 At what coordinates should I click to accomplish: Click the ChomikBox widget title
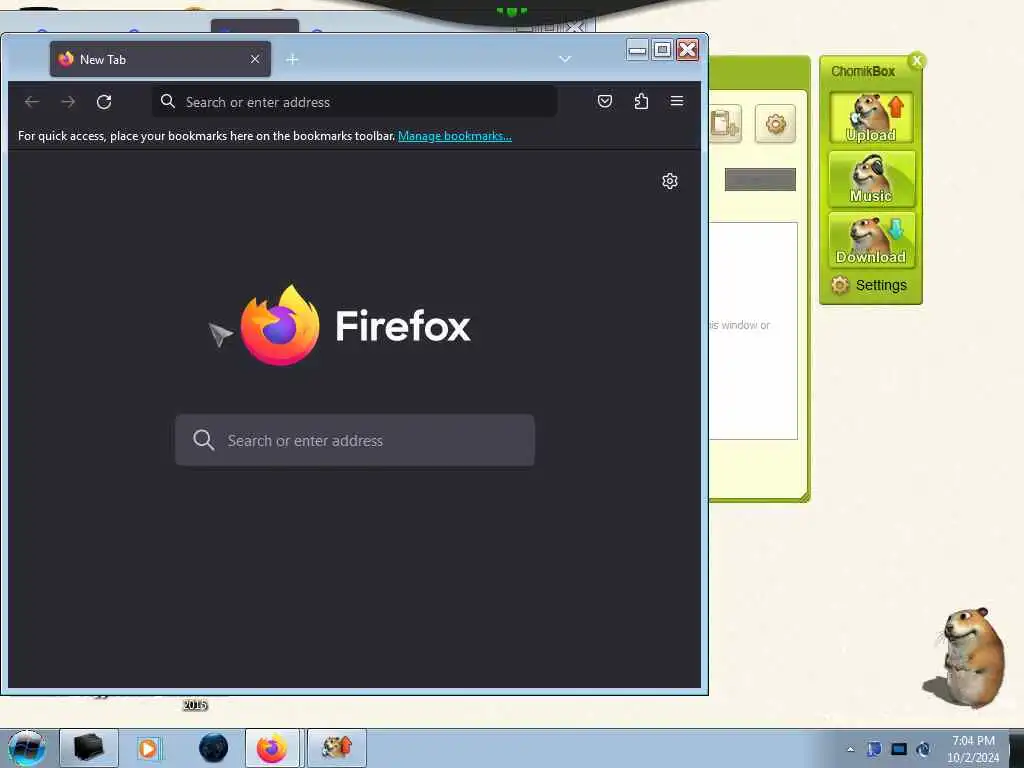click(863, 71)
